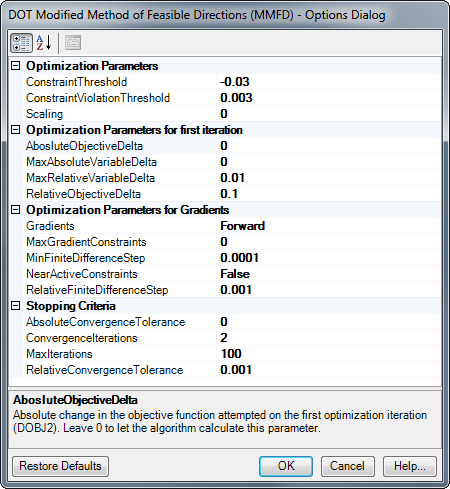450x489 pixels.
Task: Collapse the Stopping Criteria section
Action: 15,306
